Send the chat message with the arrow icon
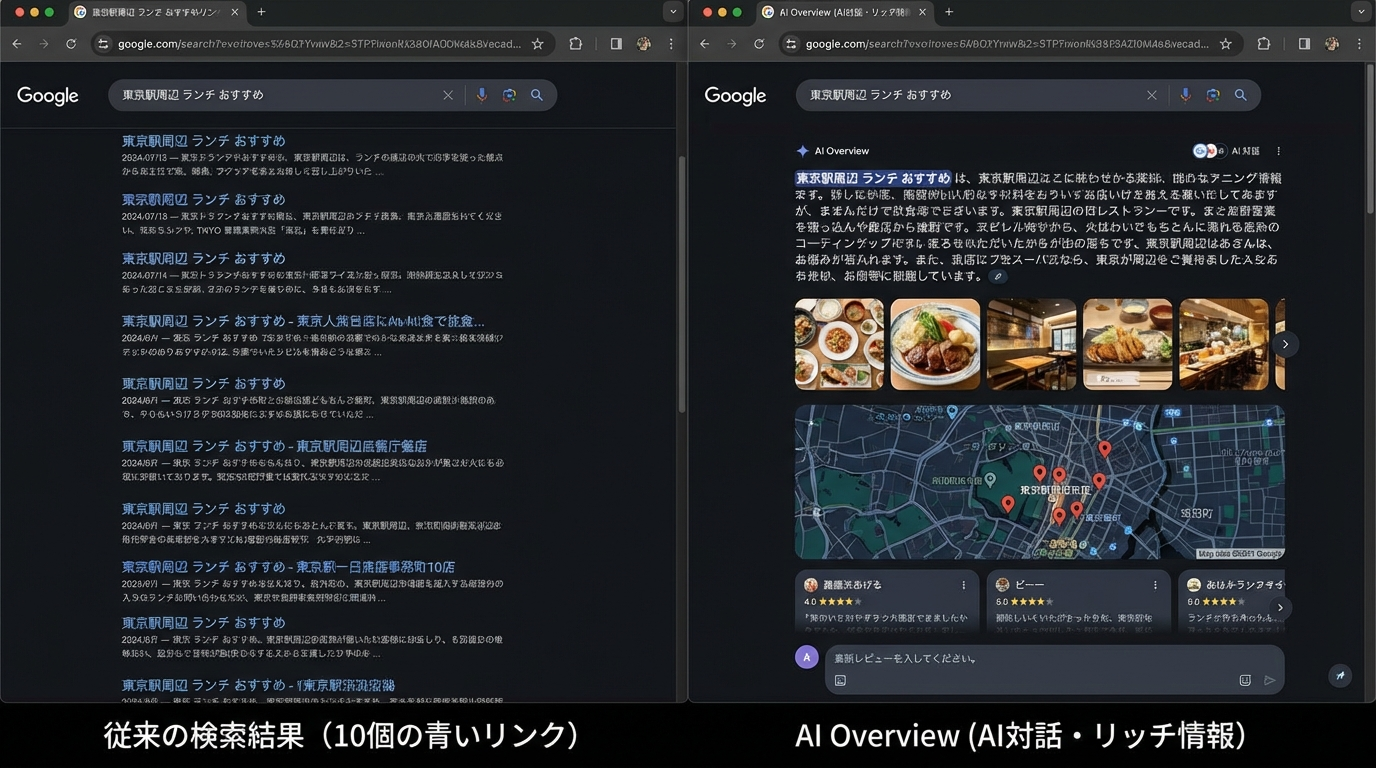The width and height of the screenshot is (1376, 768). click(1271, 680)
